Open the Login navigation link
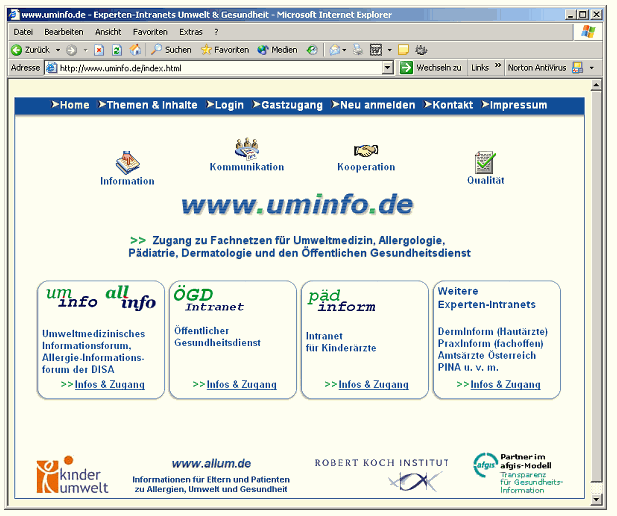Screen dimensions: 617x516 [x=225, y=105]
